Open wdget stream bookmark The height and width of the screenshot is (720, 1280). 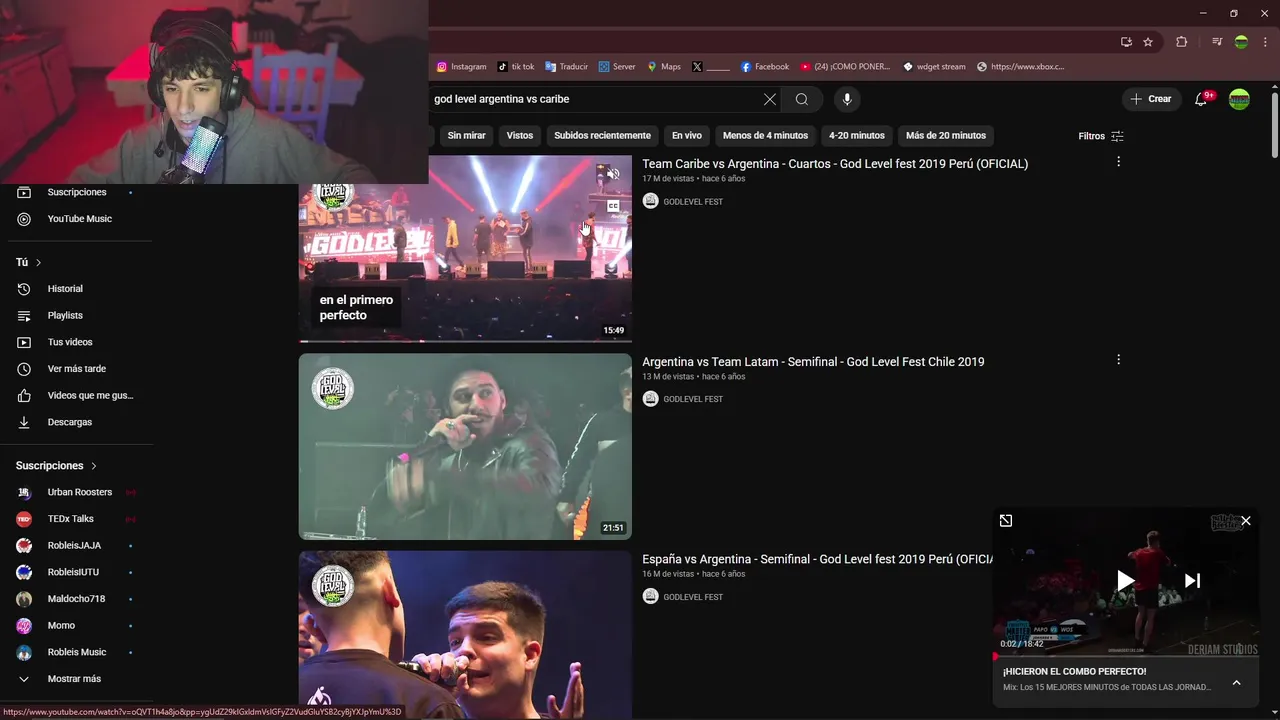click(x=934, y=67)
